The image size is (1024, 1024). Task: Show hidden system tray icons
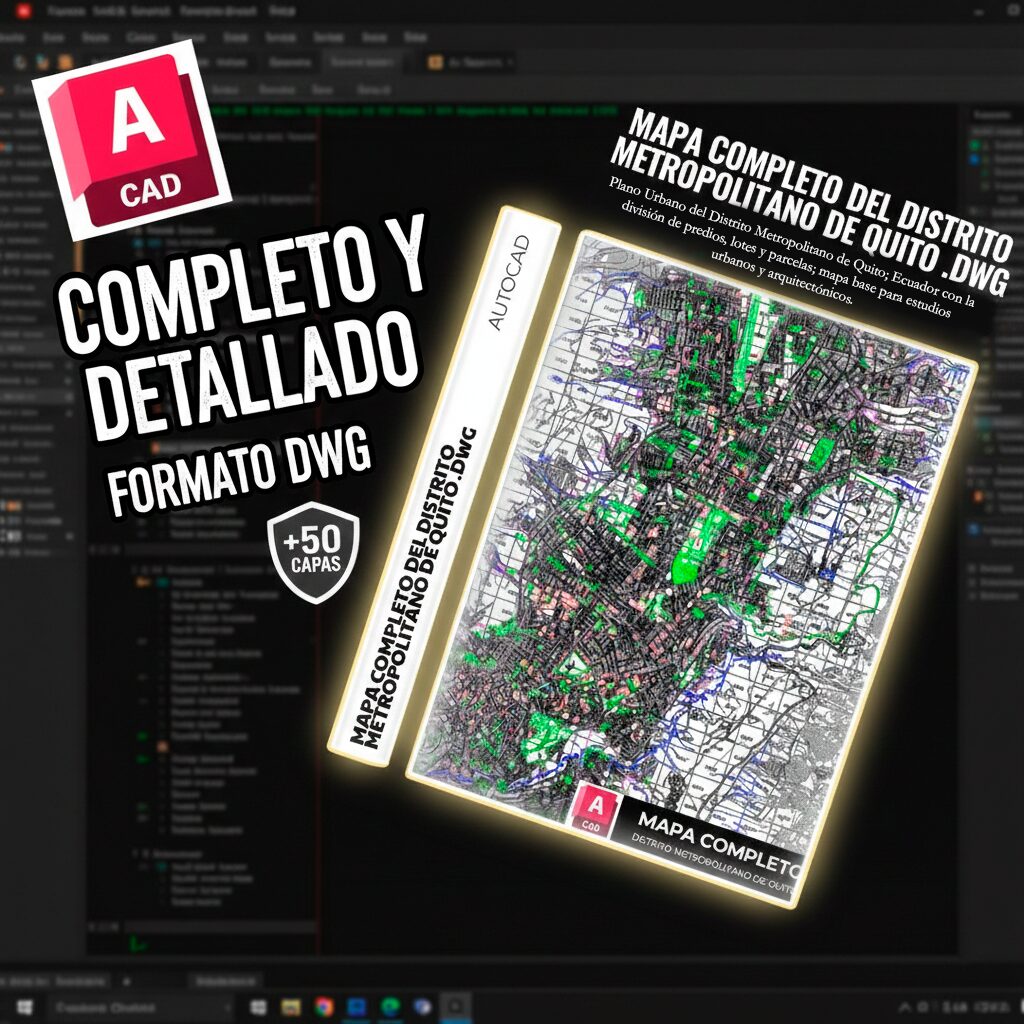[904, 1006]
